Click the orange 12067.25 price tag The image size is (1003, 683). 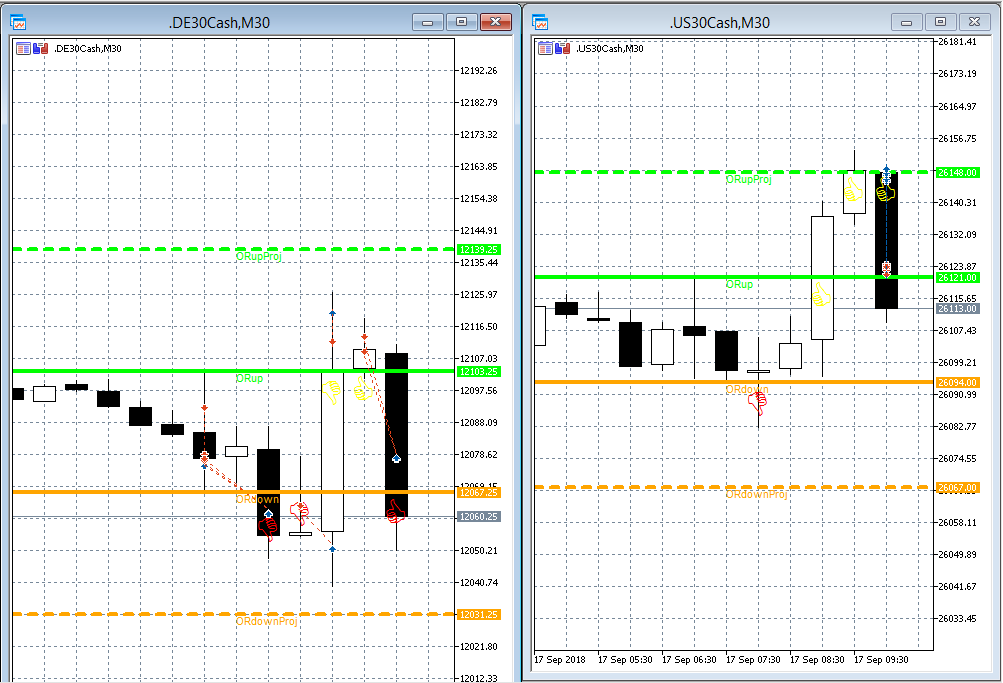coord(479,492)
